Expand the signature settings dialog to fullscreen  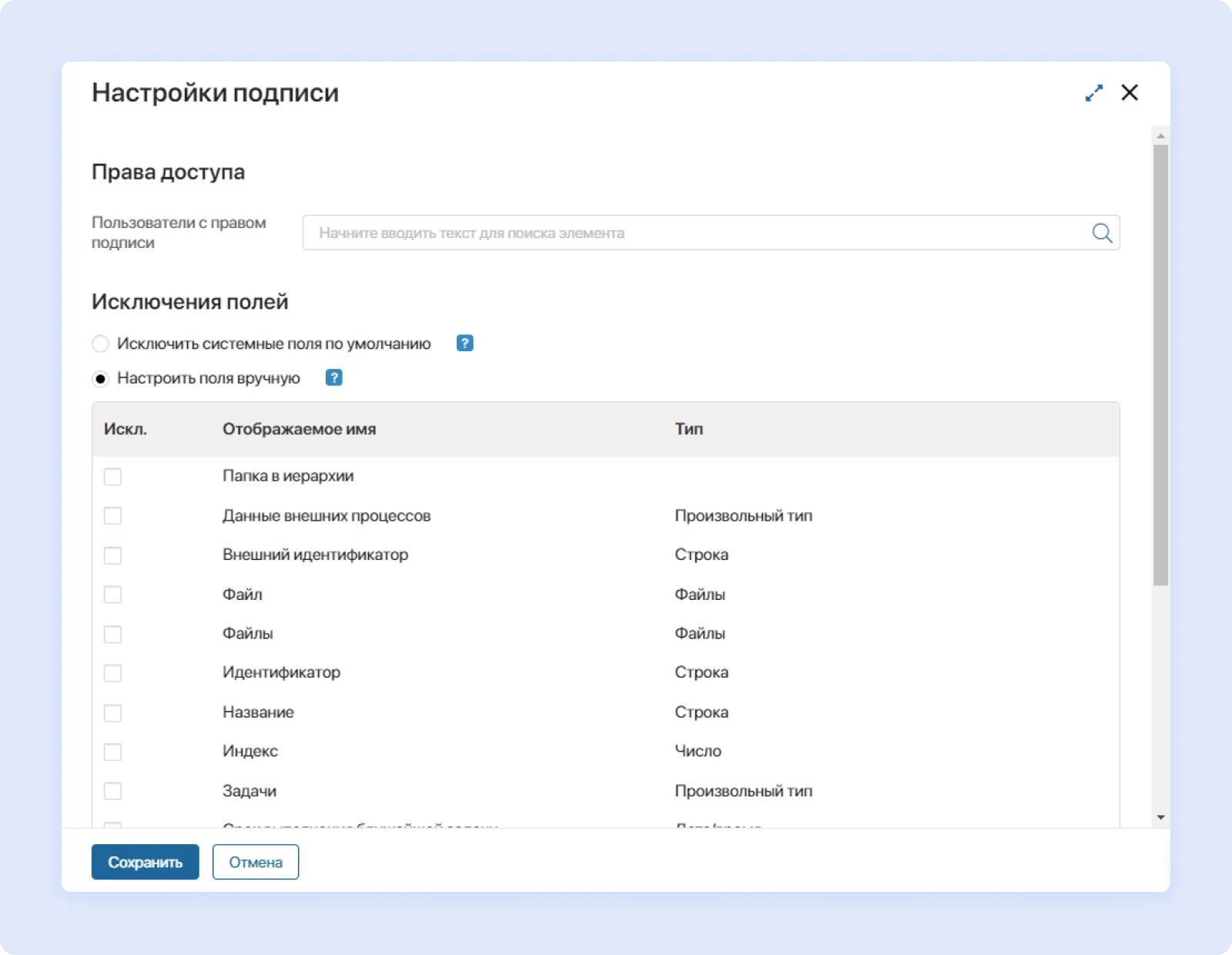point(1094,92)
